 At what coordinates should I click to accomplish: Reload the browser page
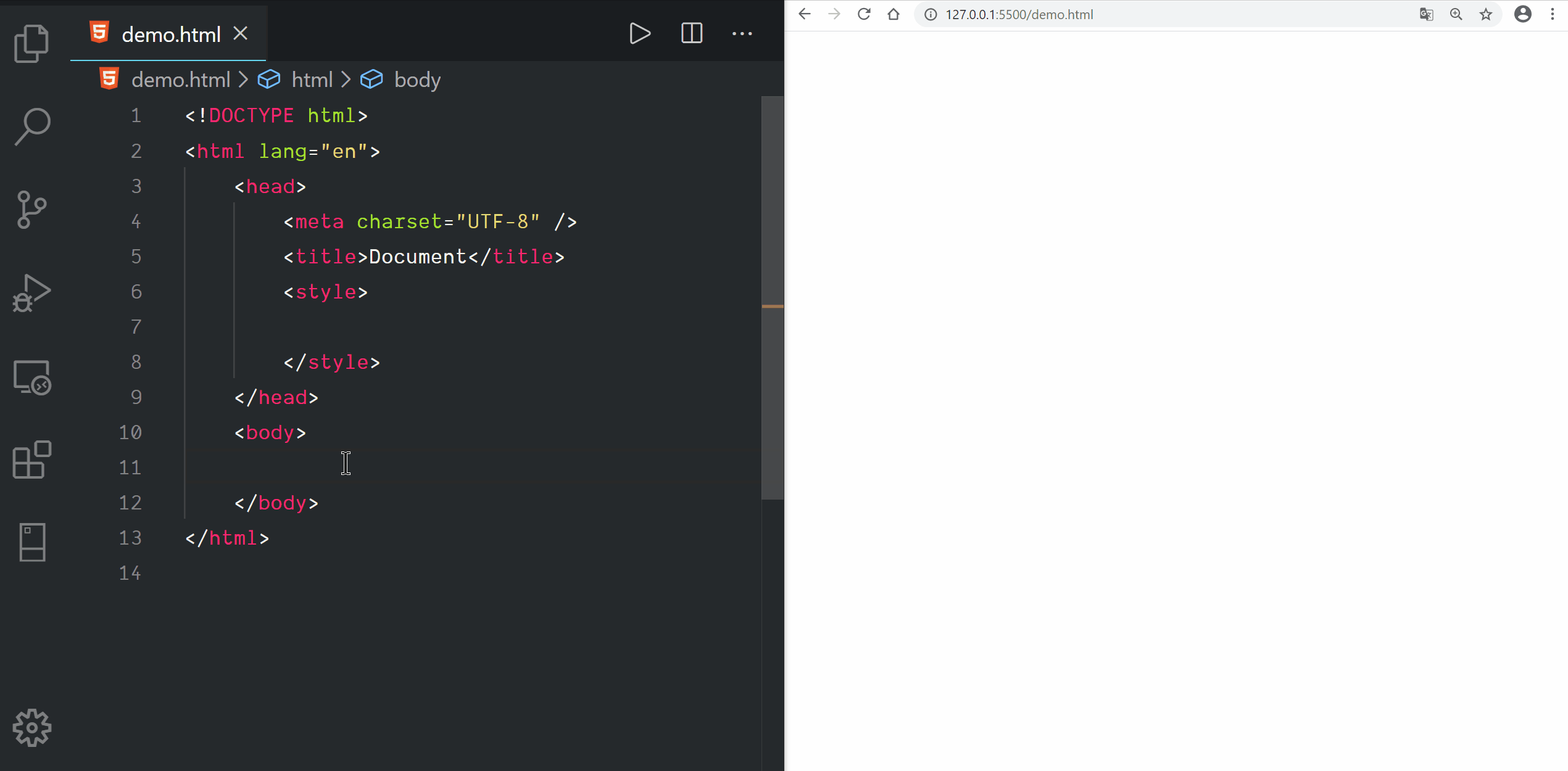tap(864, 14)
